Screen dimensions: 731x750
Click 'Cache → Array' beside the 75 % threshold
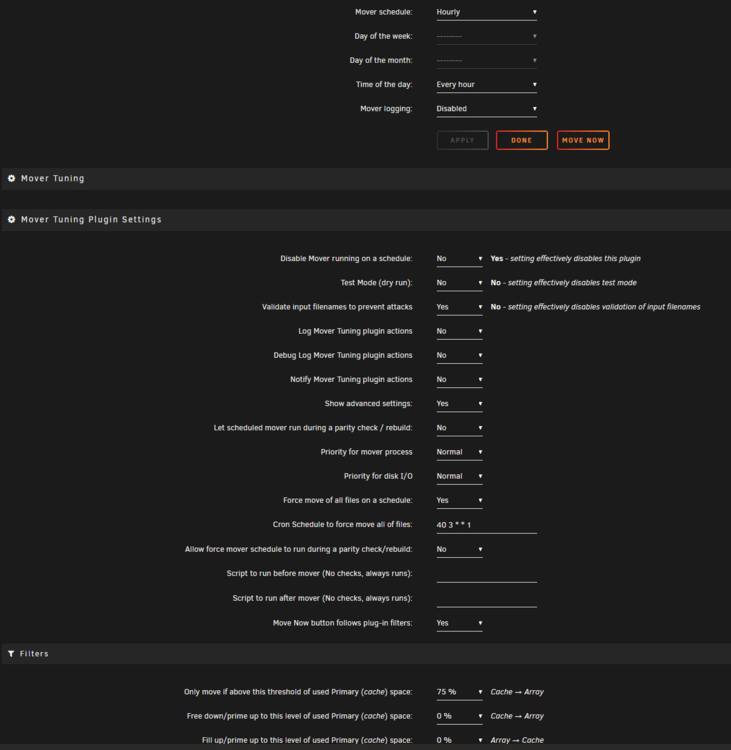[517, 692]
